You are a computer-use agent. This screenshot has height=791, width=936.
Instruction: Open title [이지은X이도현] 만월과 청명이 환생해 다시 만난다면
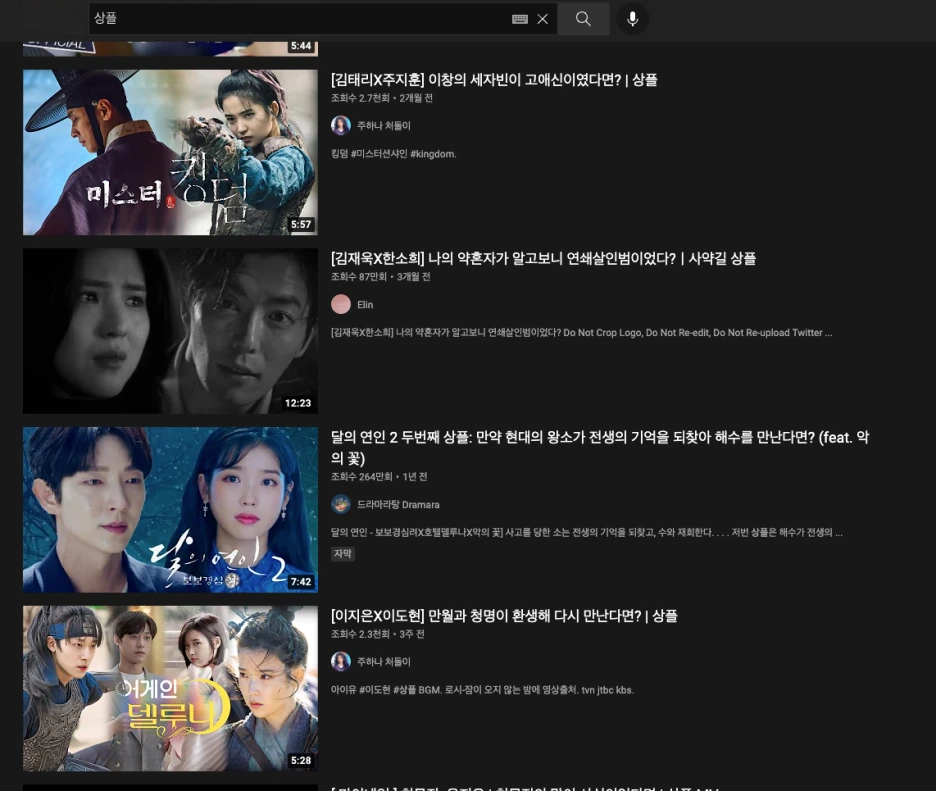click(504, 616)
